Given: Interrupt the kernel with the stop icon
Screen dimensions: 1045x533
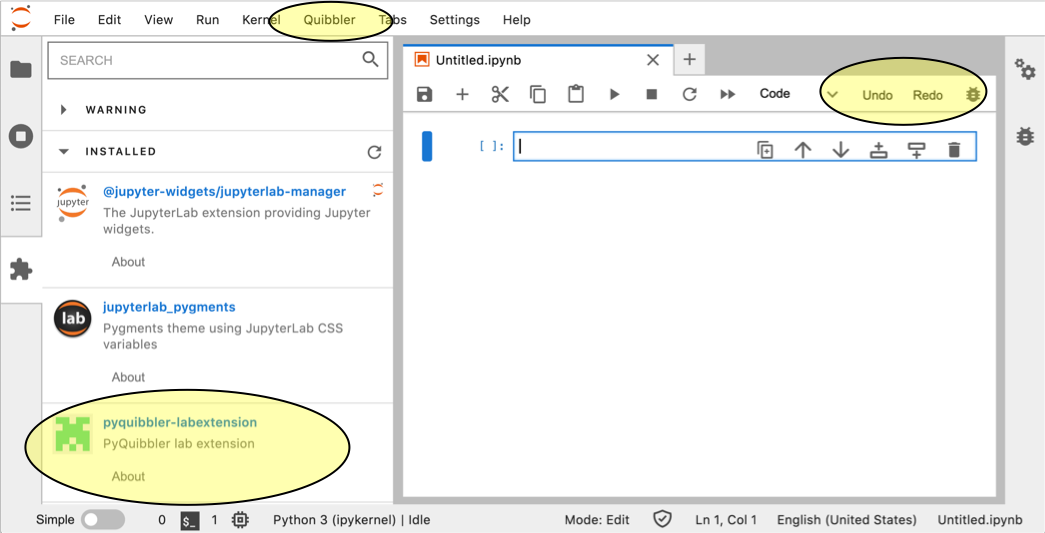Looking at the screenshot, I should (652, 94).
